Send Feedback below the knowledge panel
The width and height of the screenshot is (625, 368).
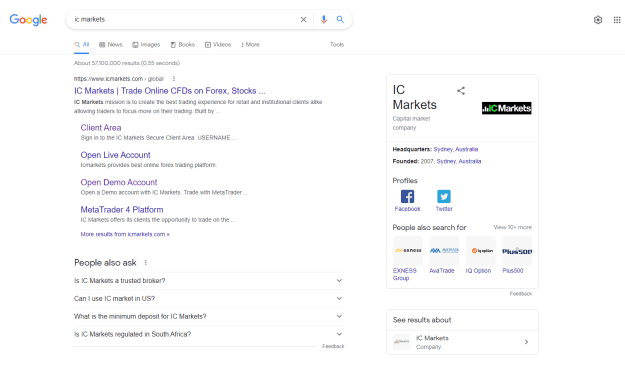tap(521, 294)
